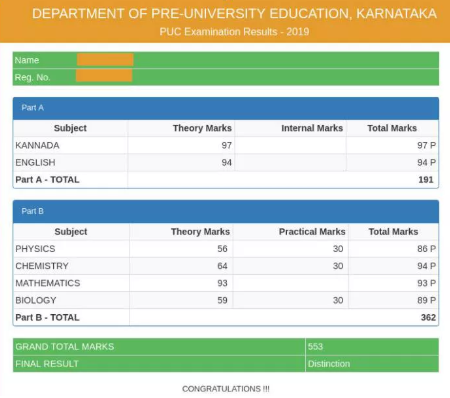The image size is (450, 398).
Task: Select the 'MATHEMATICS' subject cell
Action: pyautogui.click(x=71, y=283)
